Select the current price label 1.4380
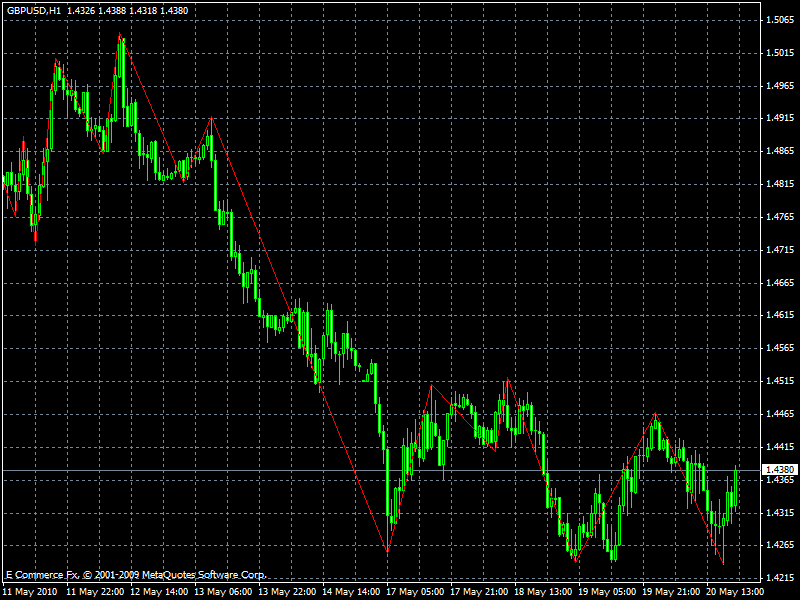Viewport: 800px width, 600px height. (778, 470)
